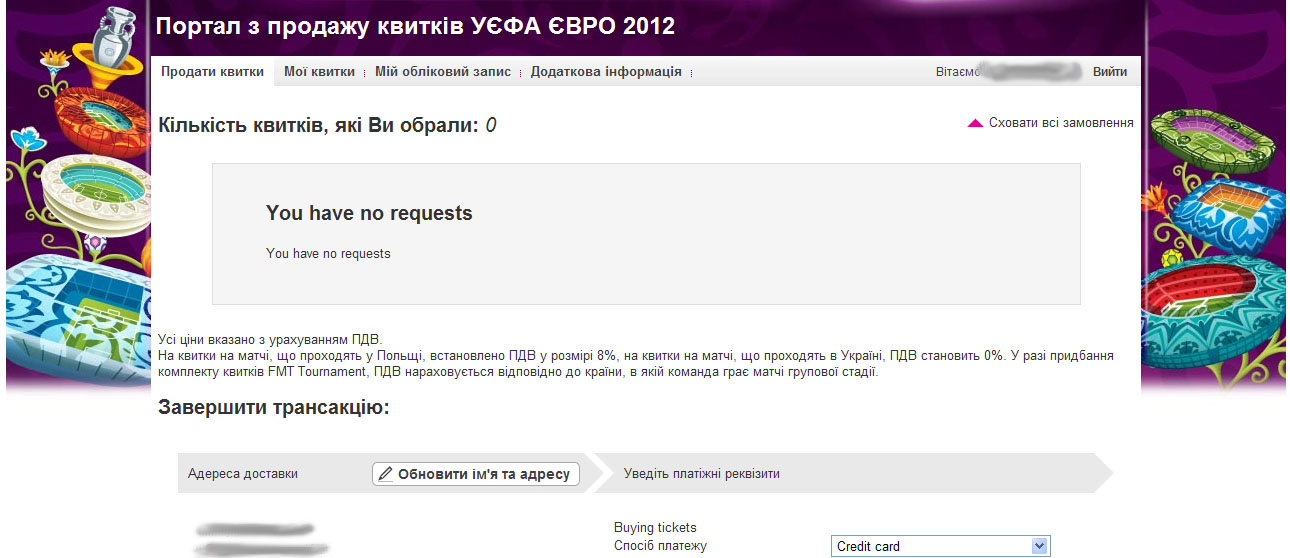Select the Додаткова інформація menu item
The width and height of the screenshot is (1290, 558).
tap(606, 72)
